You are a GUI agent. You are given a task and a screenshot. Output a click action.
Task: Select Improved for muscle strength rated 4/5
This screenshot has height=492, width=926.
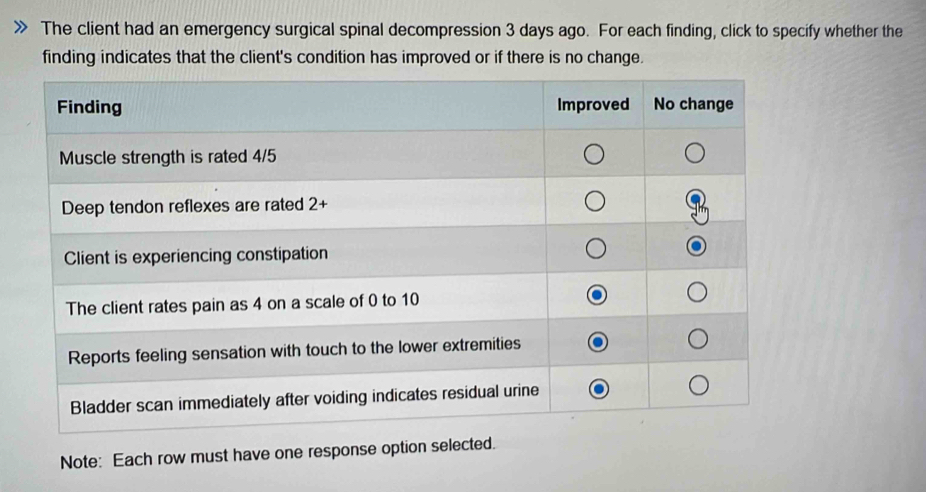click(594, 154)
